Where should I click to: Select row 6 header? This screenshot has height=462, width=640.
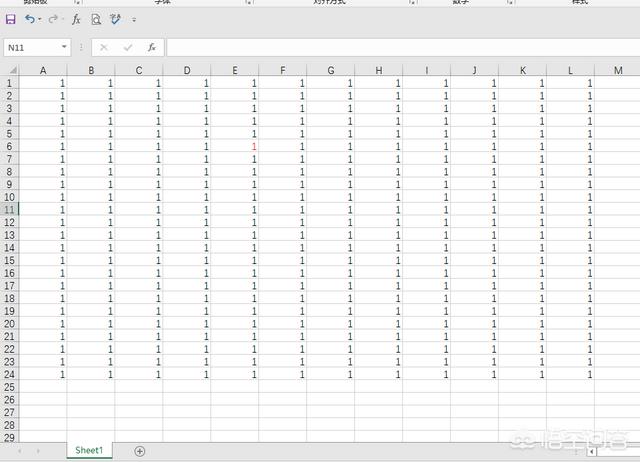coord(9,147)
